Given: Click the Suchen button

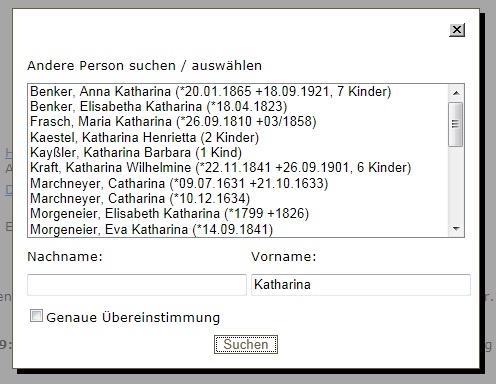Looking at the screenshot, I should click(x=246, y=344).
